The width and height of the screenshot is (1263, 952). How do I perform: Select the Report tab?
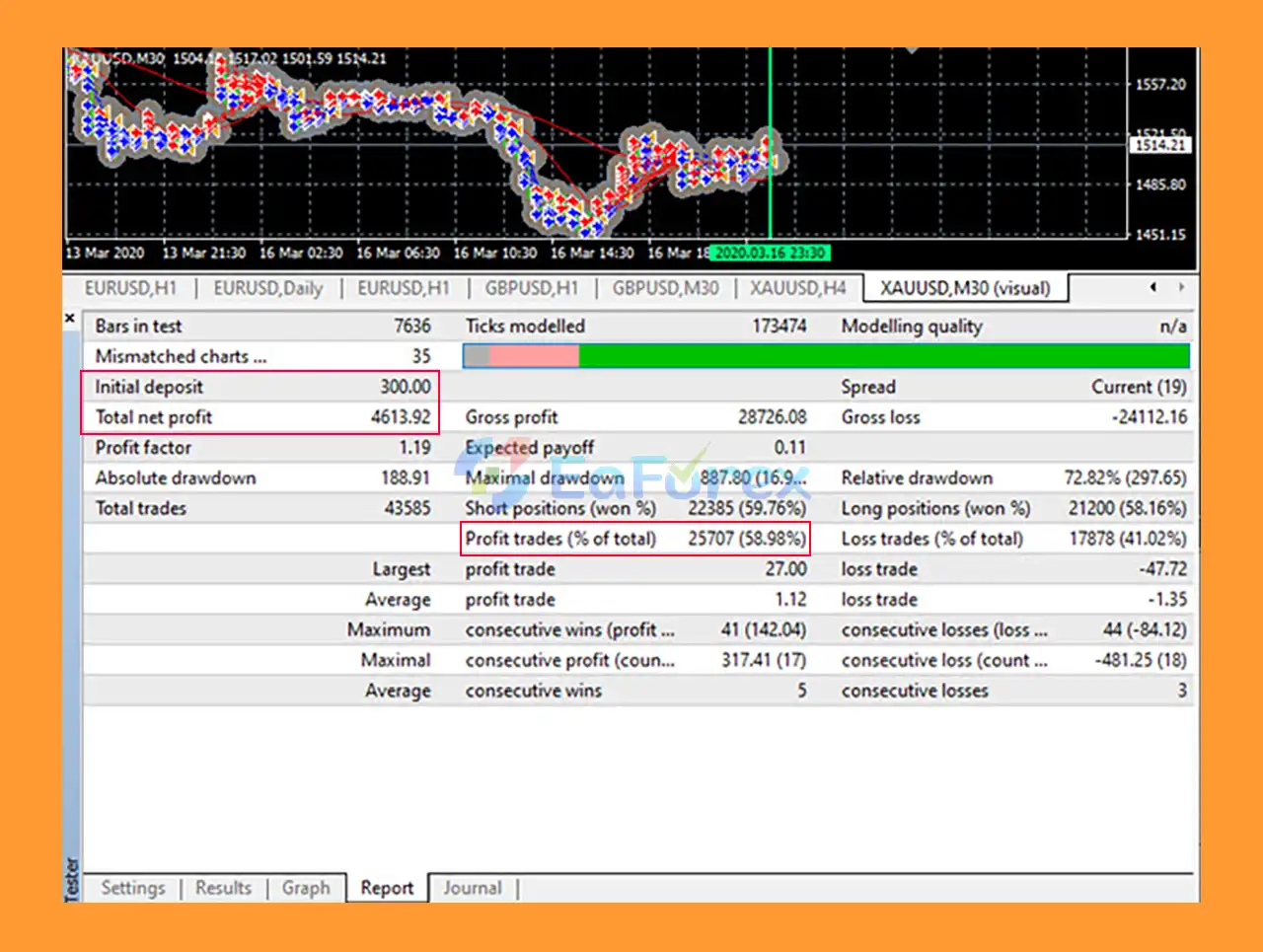coord(386,887)
